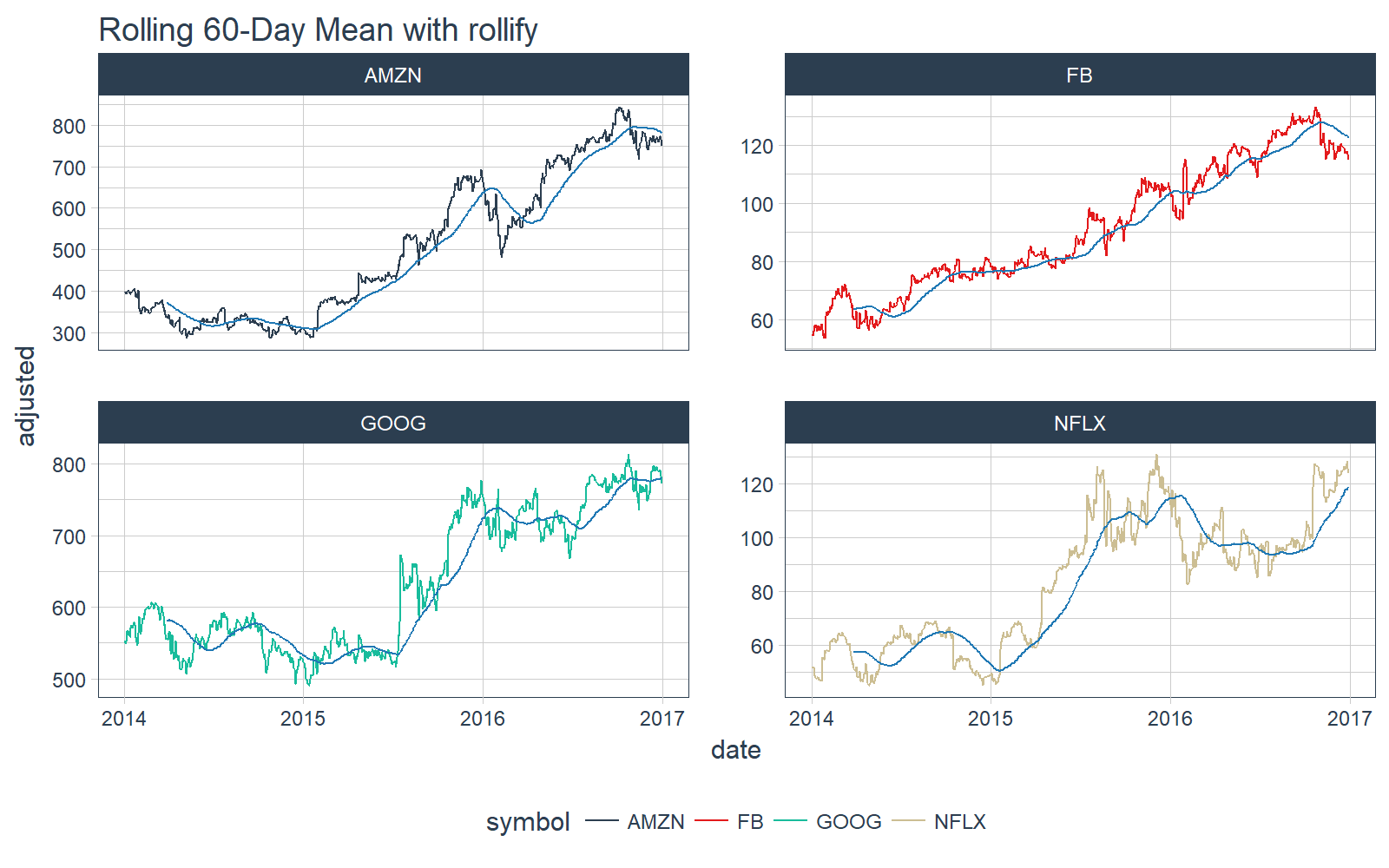Click the 400 tick label on AMZN panel
Image resolution: width=1389 pixels, height=868 pixels.
[x=69, y=292]
